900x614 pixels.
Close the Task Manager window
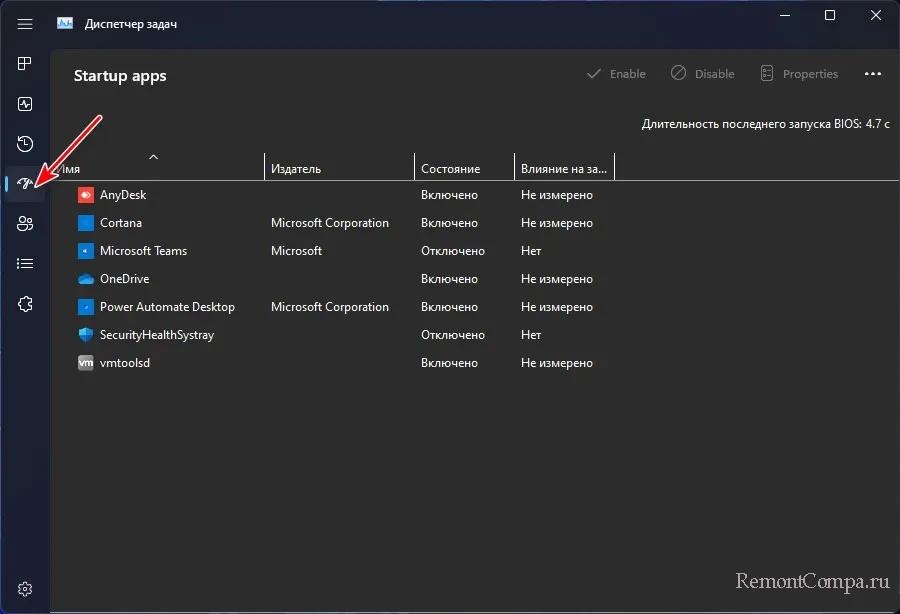point(875,15)
